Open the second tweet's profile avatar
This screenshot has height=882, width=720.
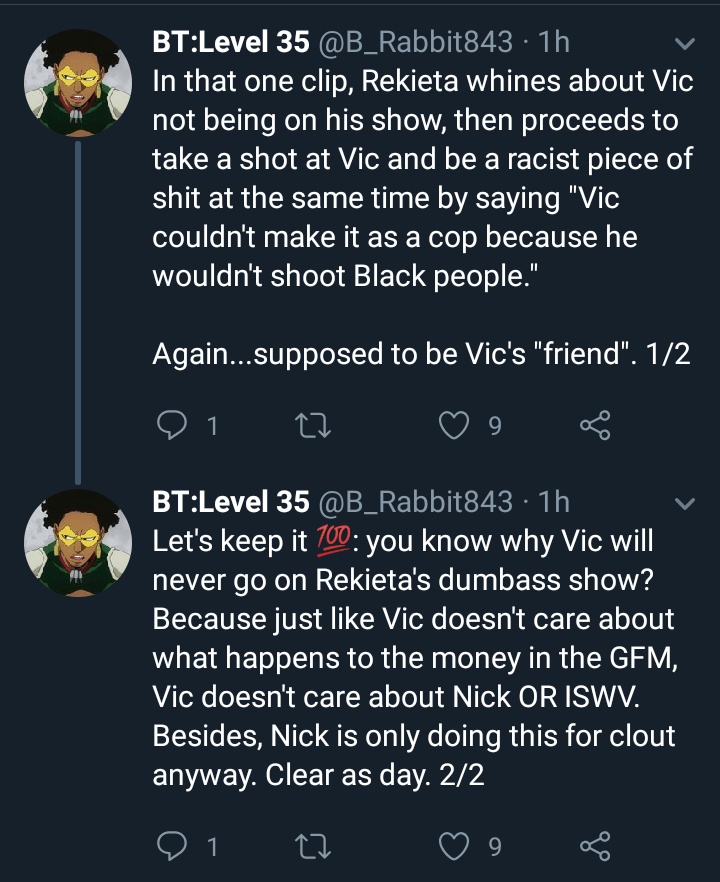pos(78,543)
